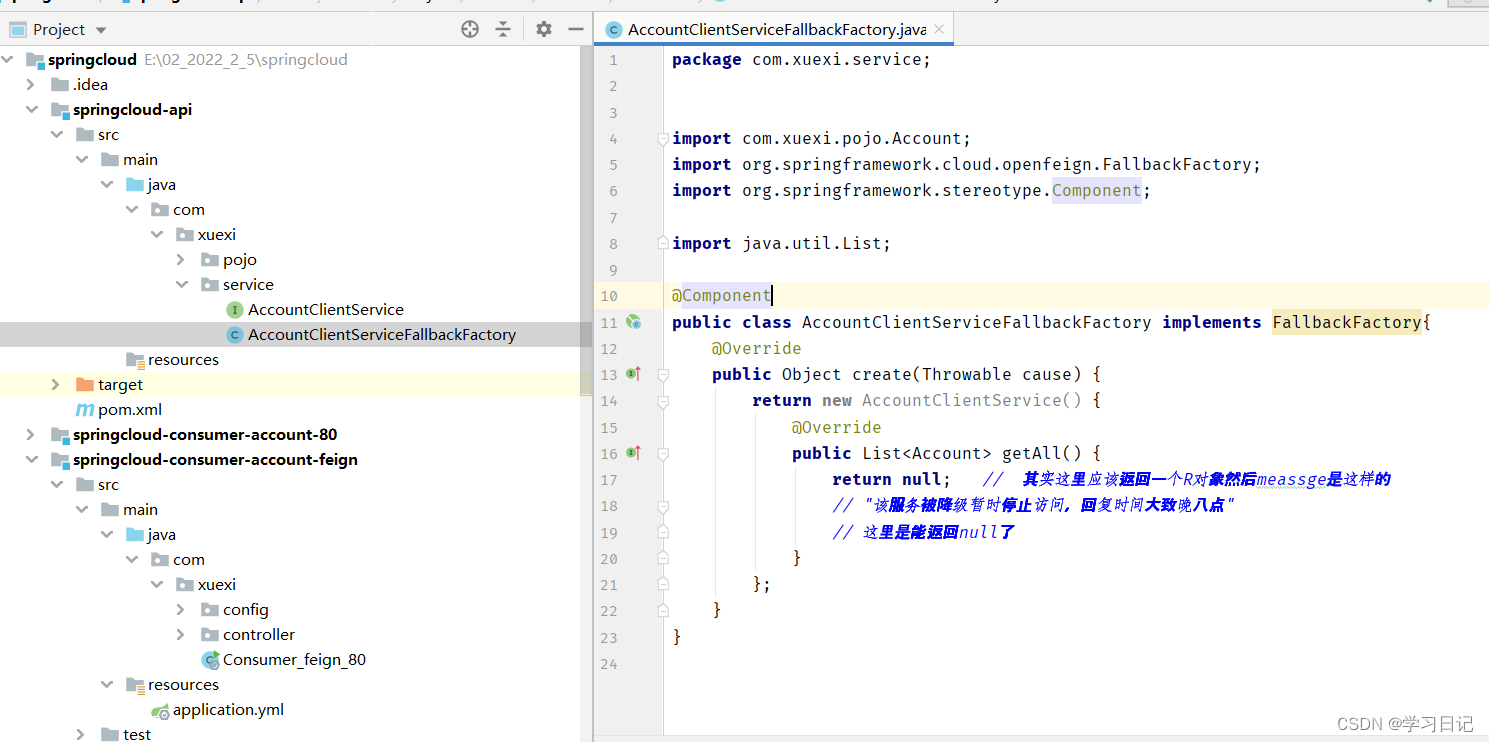Select springcloud-consumer-account-80 module row
Image resolution: width=1489 pixels, height=742 pixels.
(290, 435)
